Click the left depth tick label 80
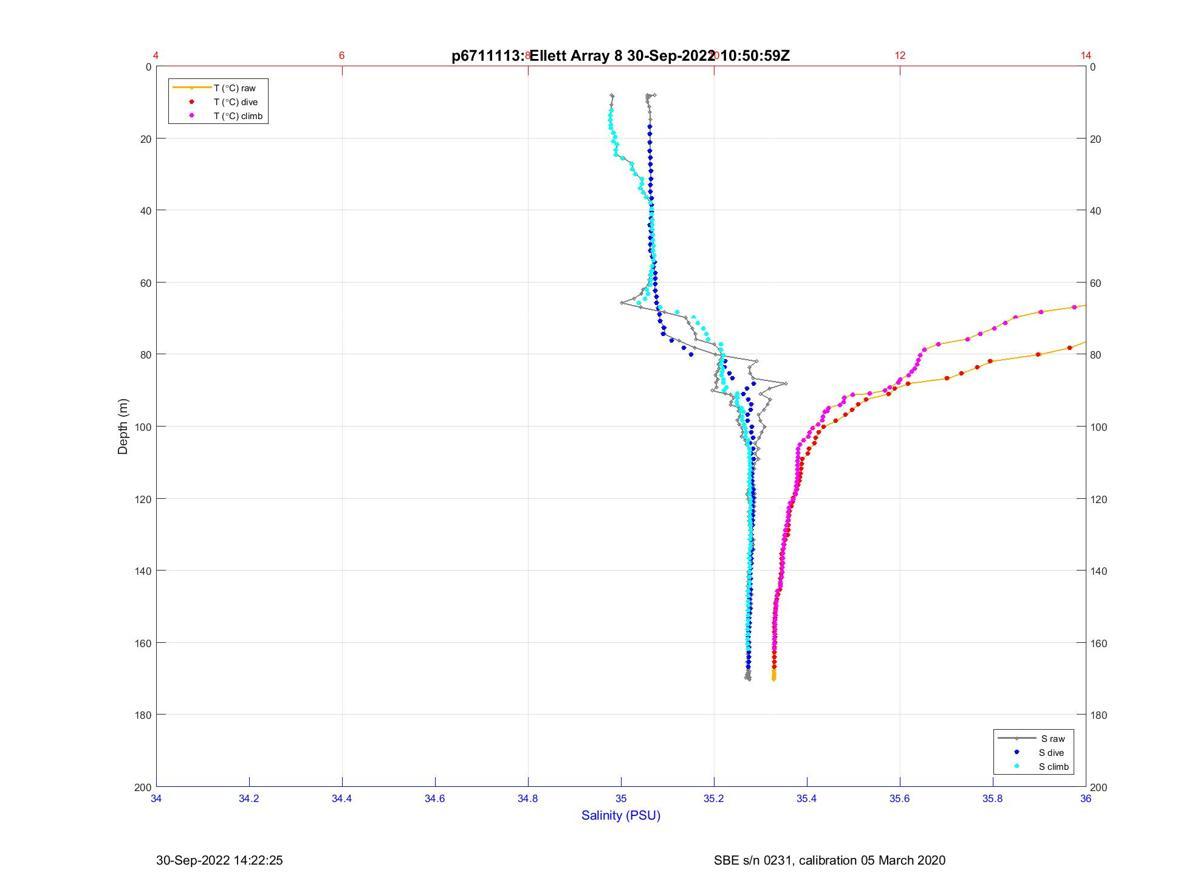The image size is (1200, 885). pos(146,355)
